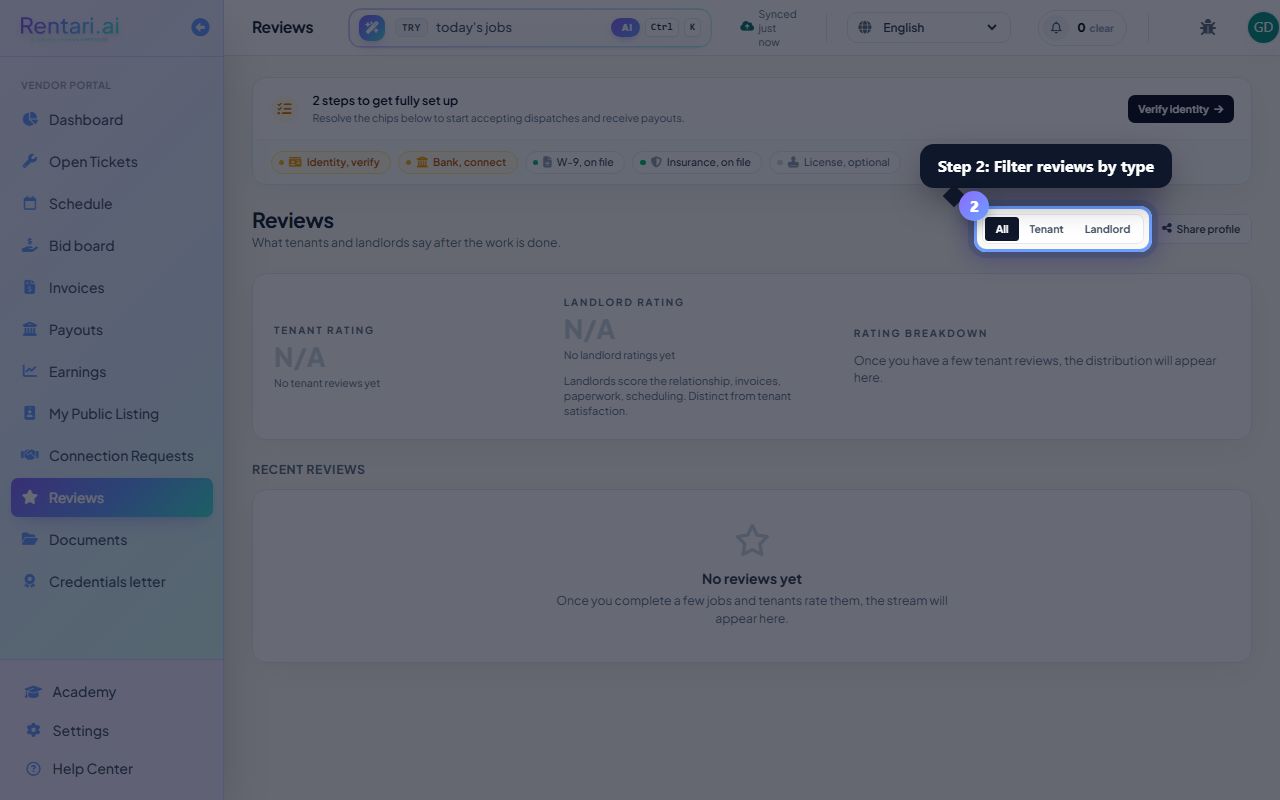1280x800 pixels.
Task: Click the cloud sync status icon
Action: [x=747, y=27]
